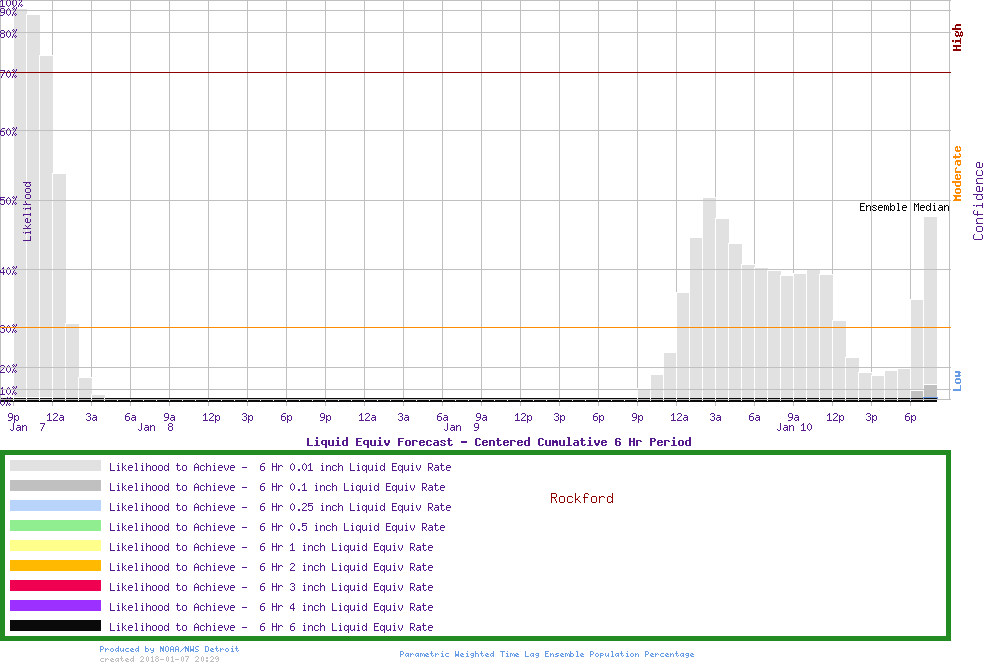
Task: Select the dark gray 0.1 inch legend swatch
Action: click(55, 486)
